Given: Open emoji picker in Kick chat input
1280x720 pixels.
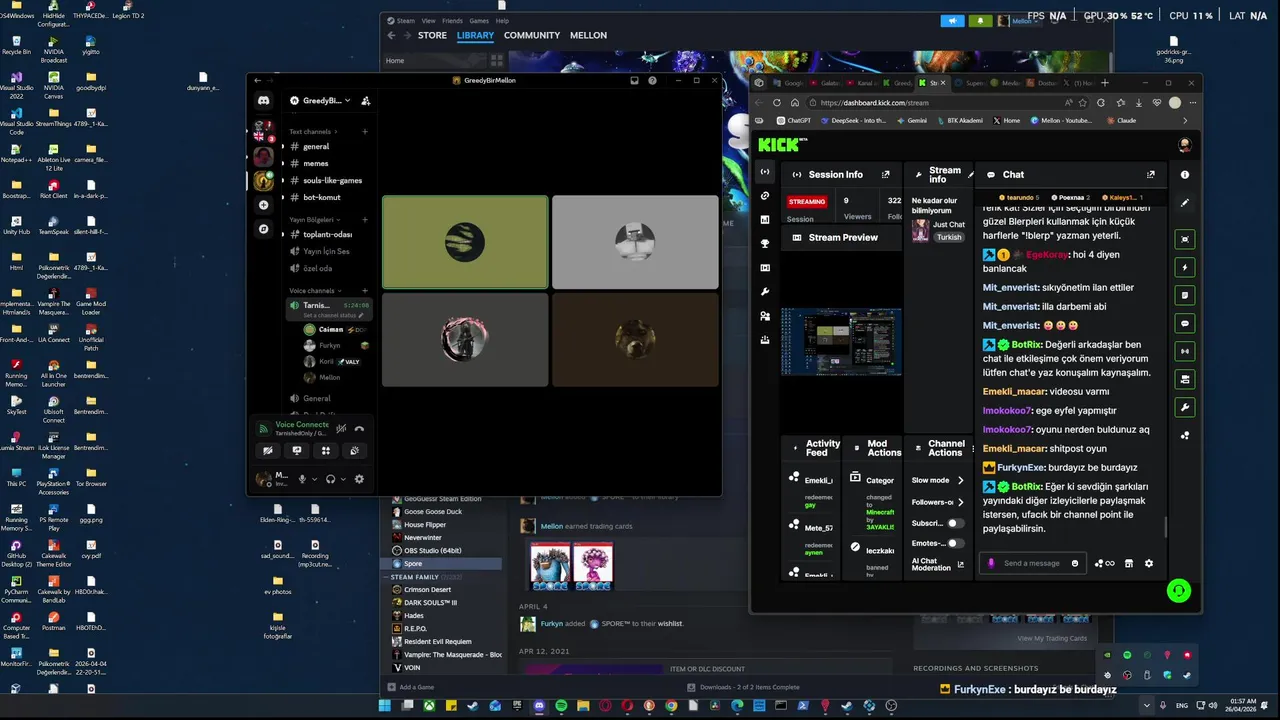Looking at the screenshot, I should tap(1075, 563).
